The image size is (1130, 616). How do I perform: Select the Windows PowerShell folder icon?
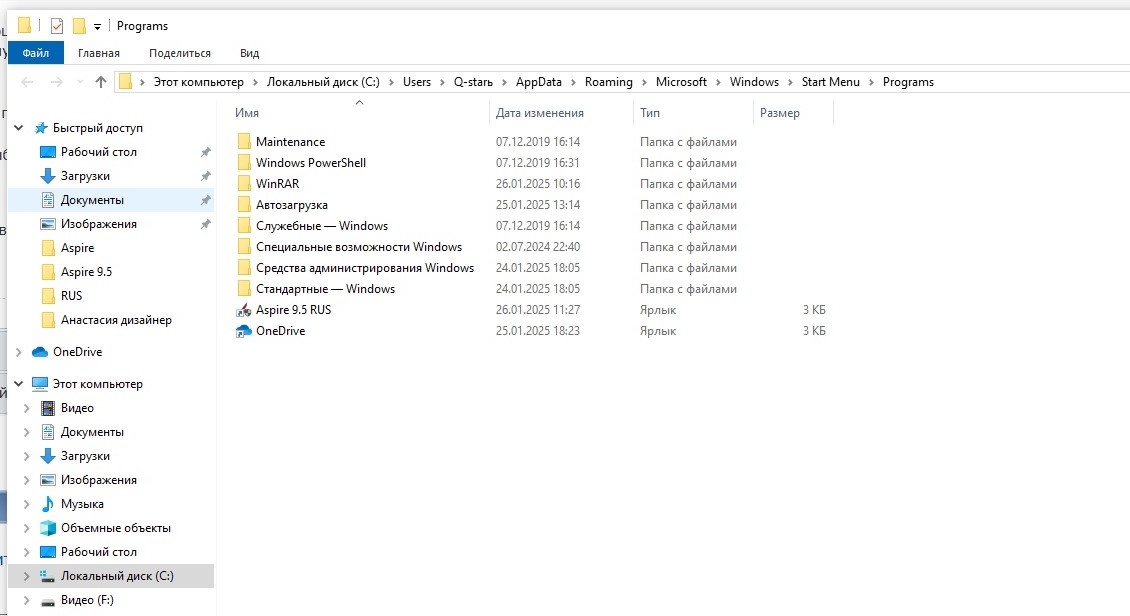(x=244, y=162)
